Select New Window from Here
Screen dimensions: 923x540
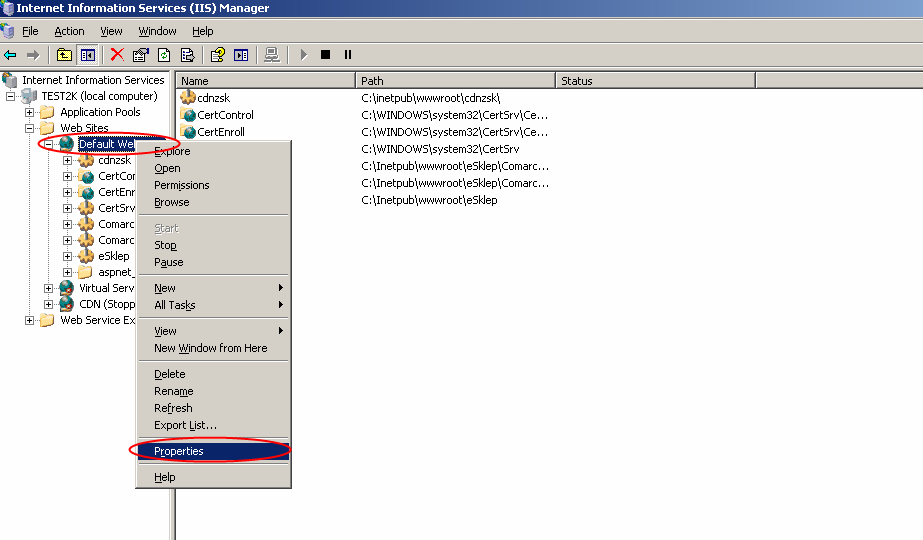click(x=214, y=348)
